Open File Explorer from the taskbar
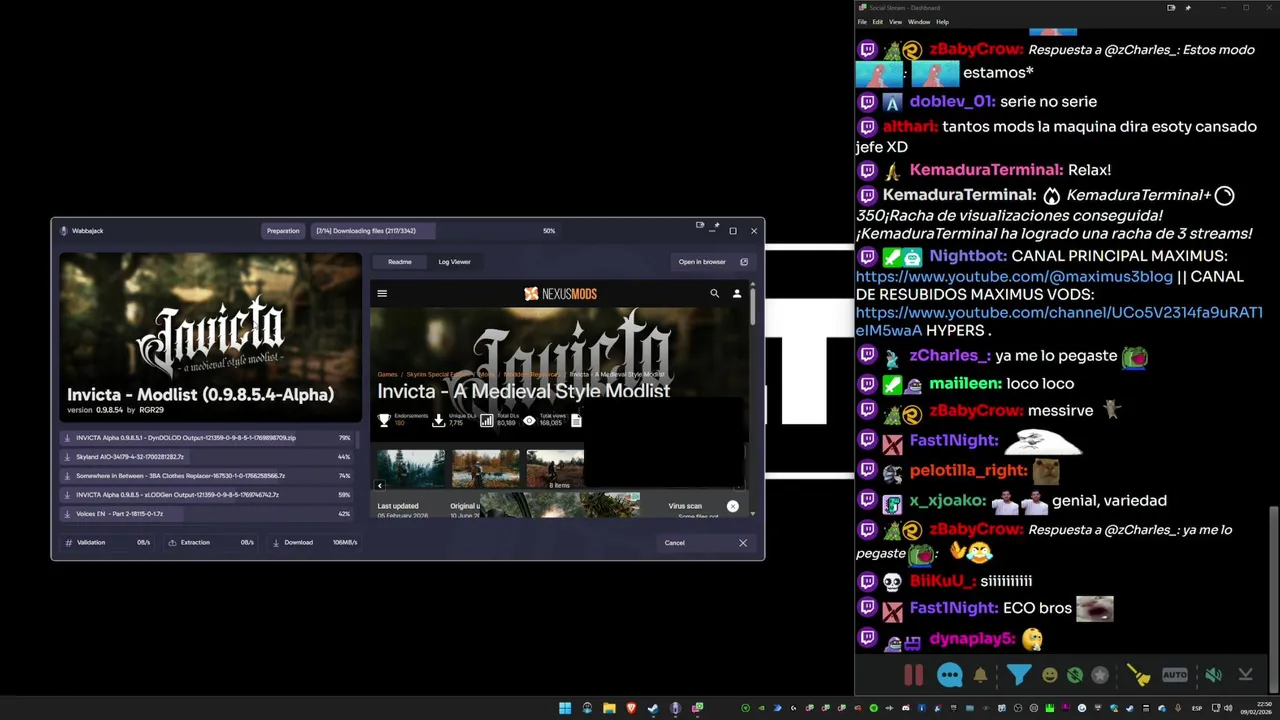Viewport: 1280px width, 720px height. click(x=609, y=708)
